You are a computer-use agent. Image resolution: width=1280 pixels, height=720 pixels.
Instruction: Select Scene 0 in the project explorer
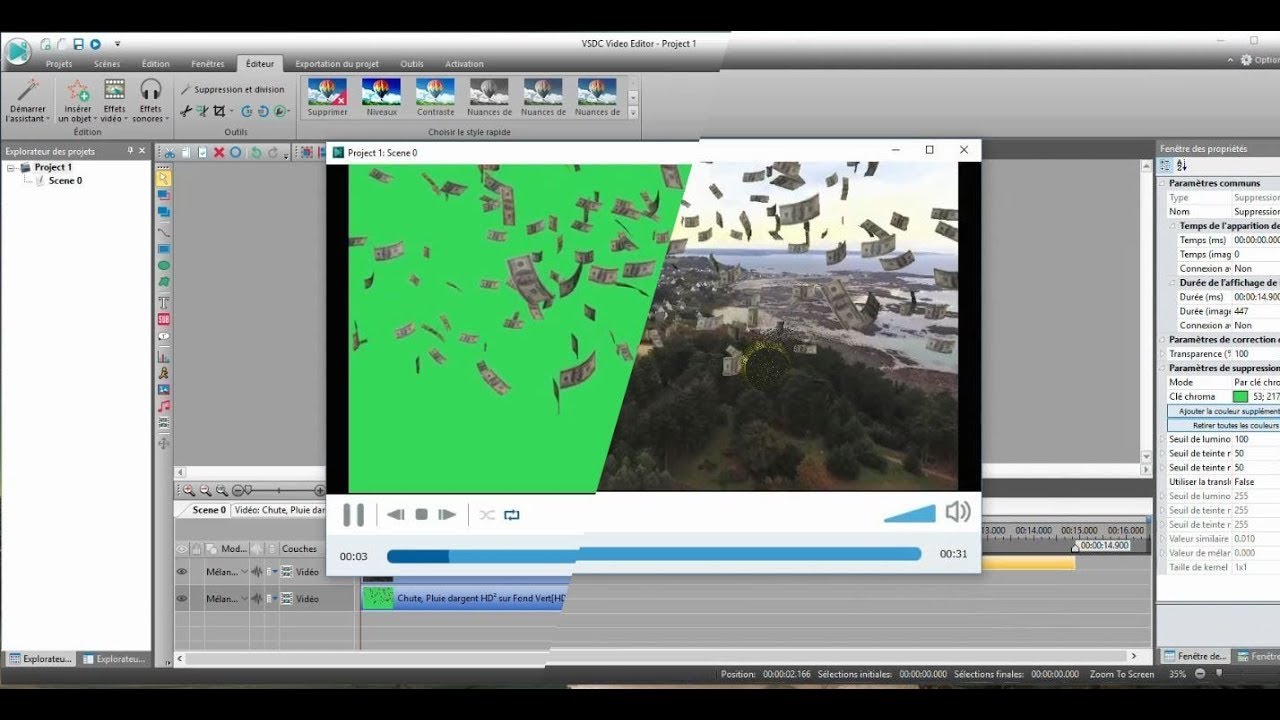65,181
